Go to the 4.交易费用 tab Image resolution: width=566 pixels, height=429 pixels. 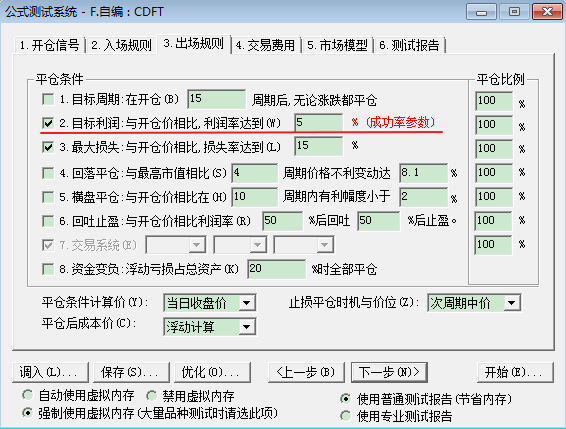[266, 46]
